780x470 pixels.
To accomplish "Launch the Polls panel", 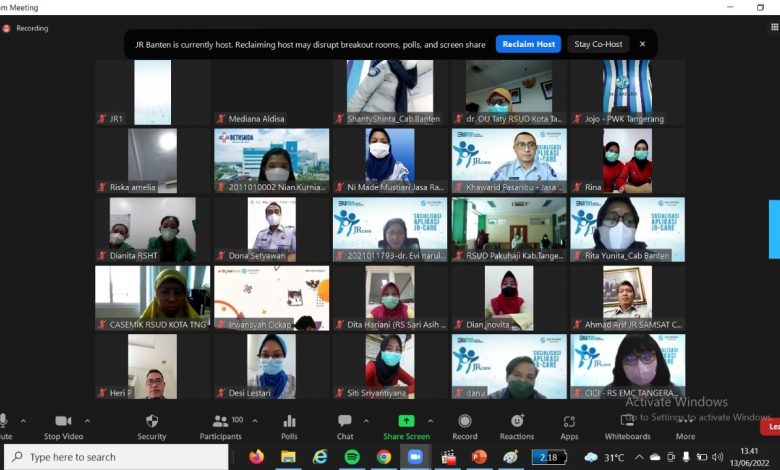I will 289,424.
